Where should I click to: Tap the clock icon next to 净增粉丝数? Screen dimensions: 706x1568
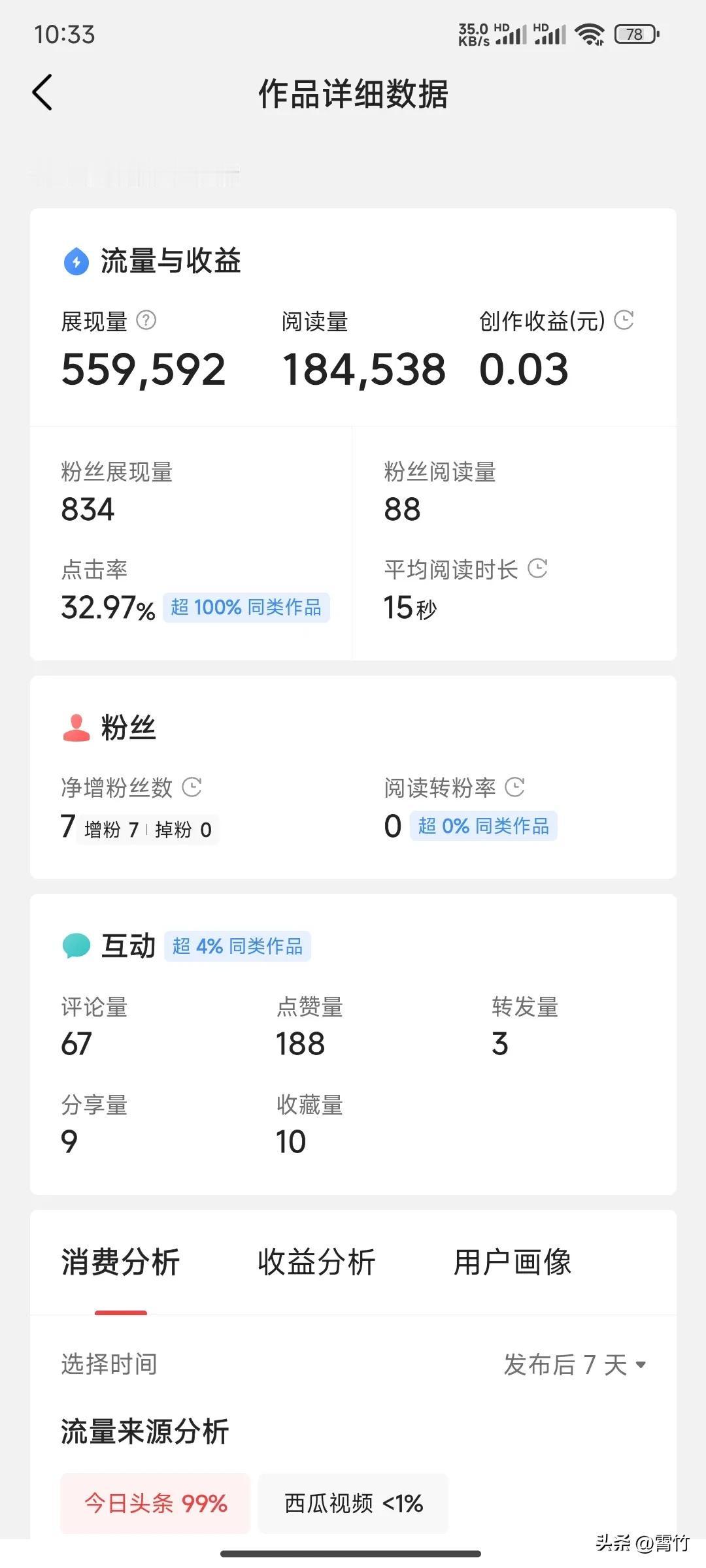192,787
